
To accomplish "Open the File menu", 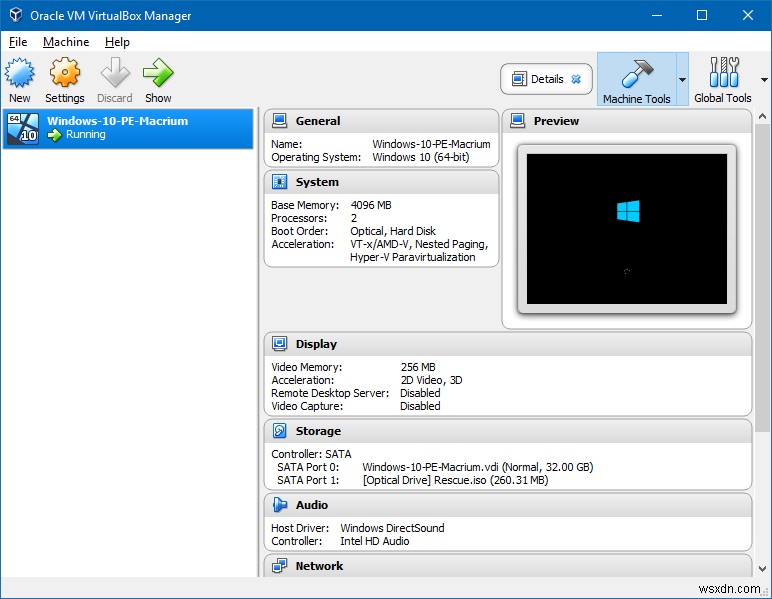I will pos(18,42).
